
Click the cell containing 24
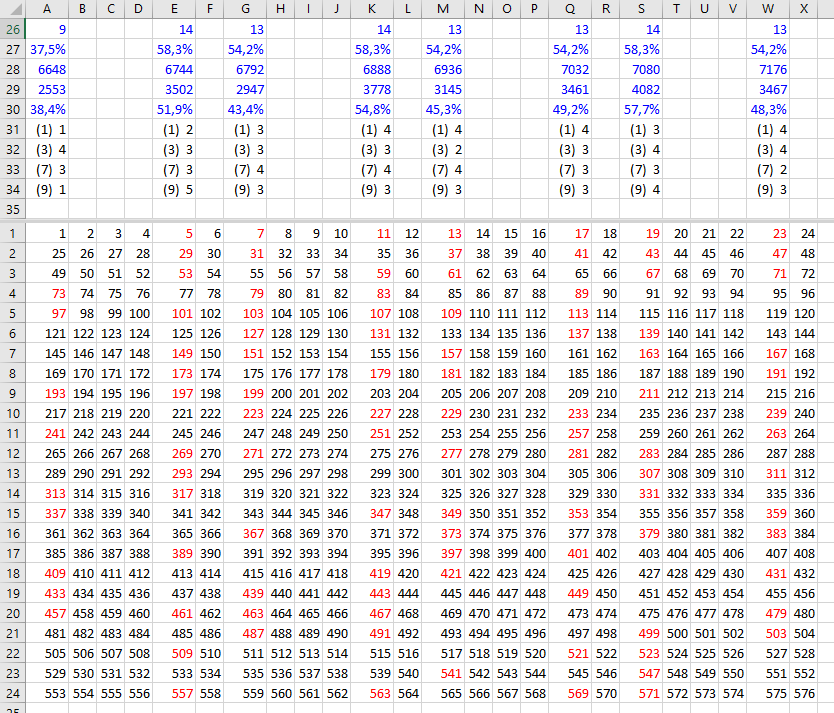pyautogui.click(x=804, y=233)
